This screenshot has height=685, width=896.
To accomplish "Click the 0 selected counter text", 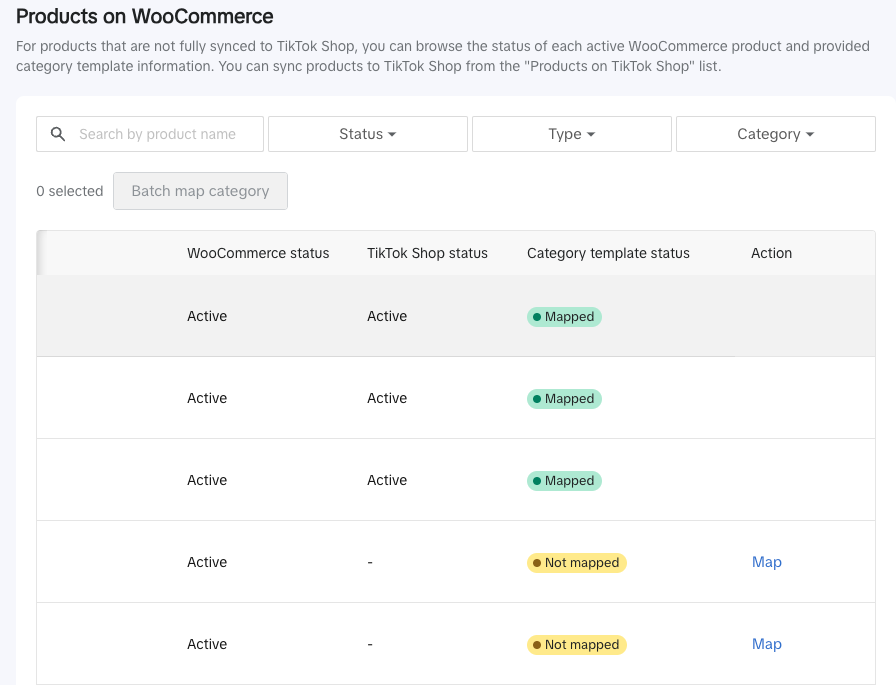I will click(x=69, y=191).
